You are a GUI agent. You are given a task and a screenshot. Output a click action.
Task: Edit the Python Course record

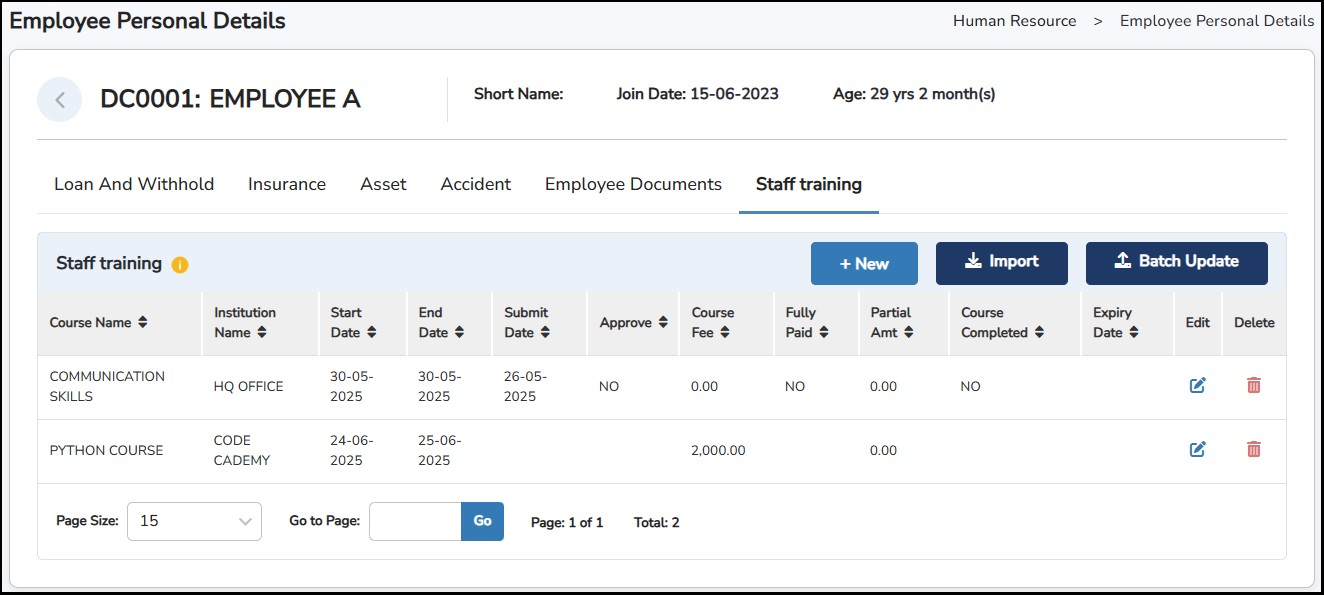click(1197, 450)
